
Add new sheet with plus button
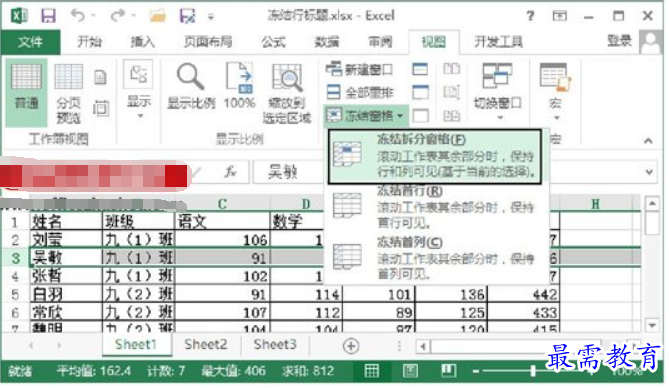point(351,346)
